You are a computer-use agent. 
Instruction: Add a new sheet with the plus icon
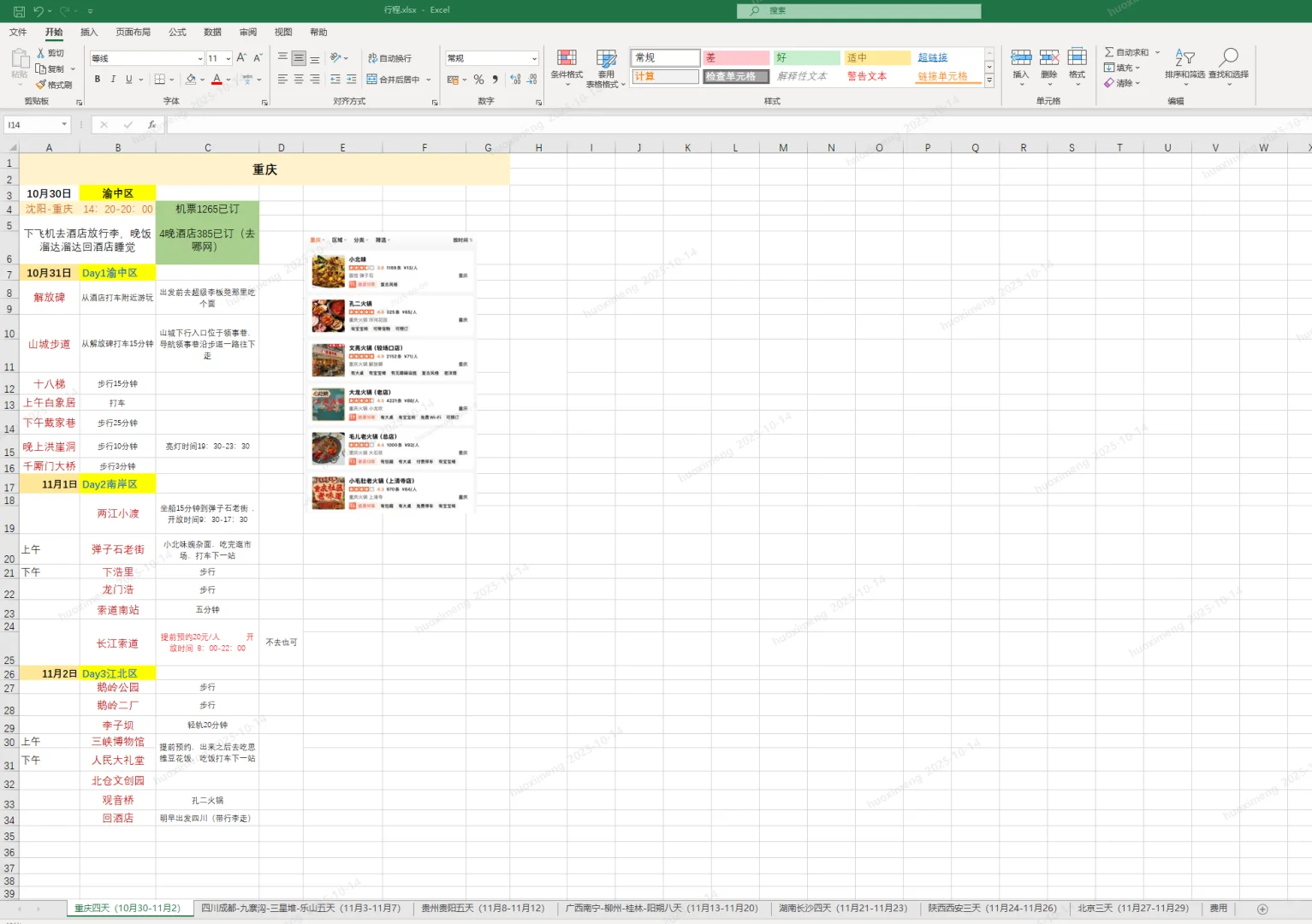click(x=1262, y=909)
